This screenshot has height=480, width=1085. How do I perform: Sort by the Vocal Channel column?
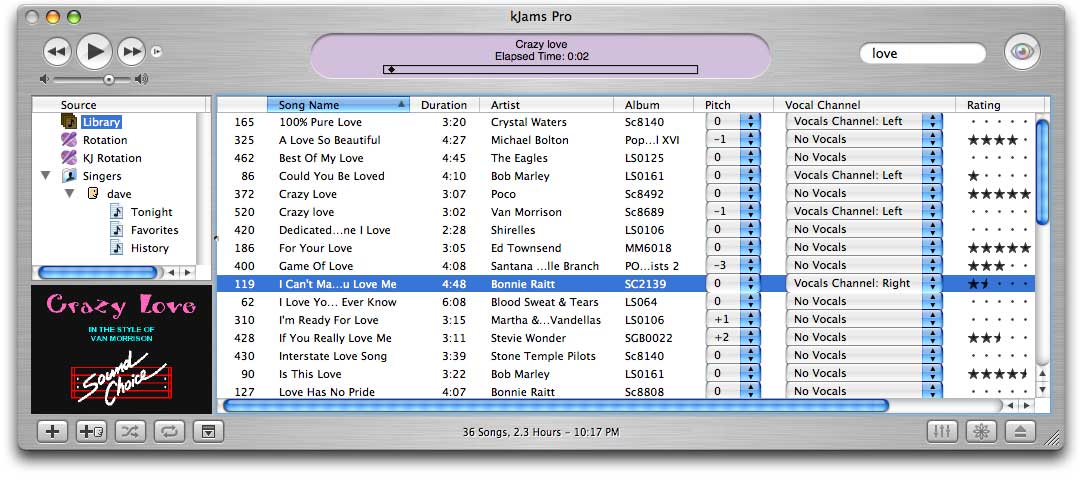pyautogui.click(x=864, y=104)
